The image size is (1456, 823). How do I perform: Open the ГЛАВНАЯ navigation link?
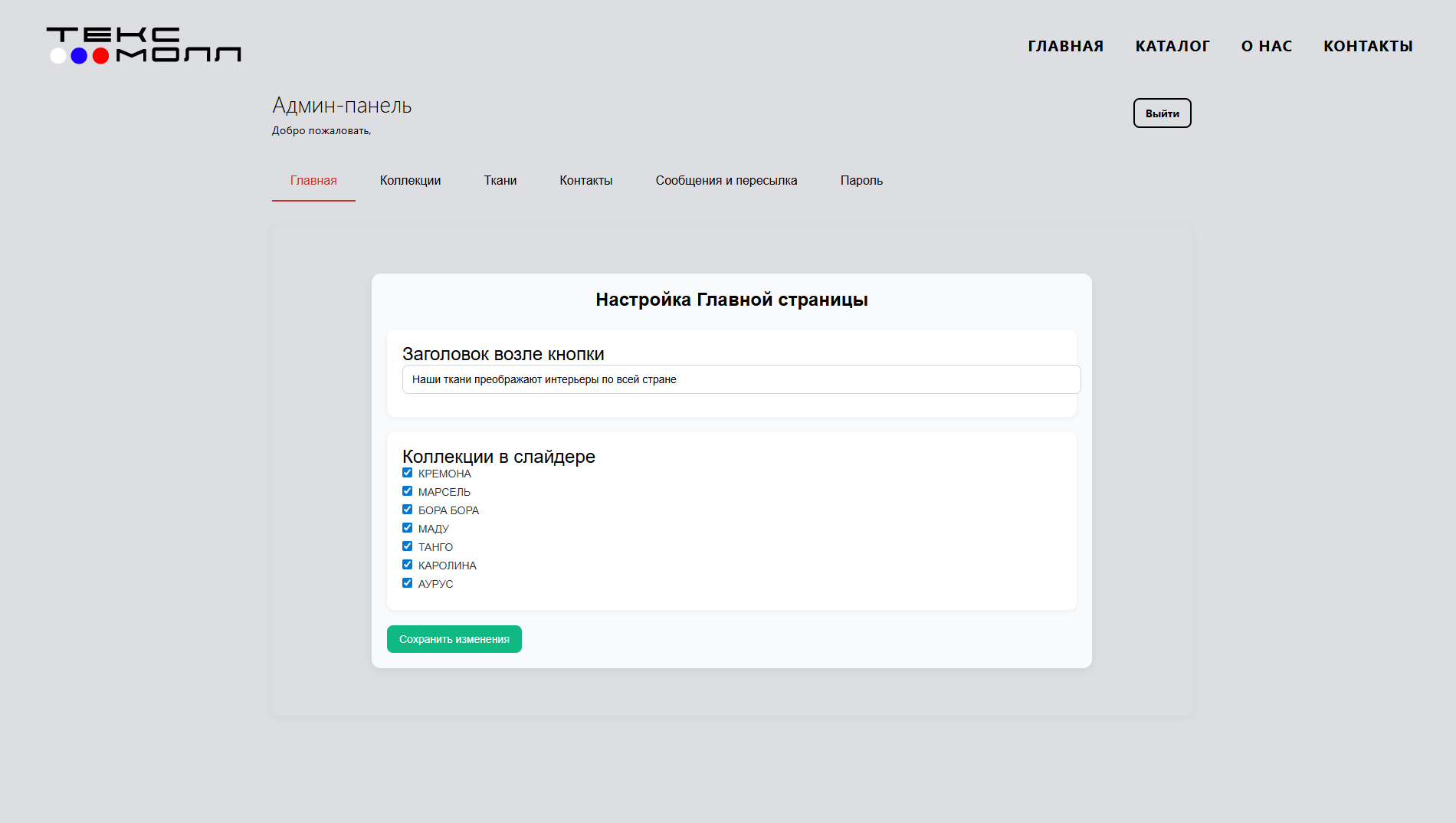click(1066, 46)
